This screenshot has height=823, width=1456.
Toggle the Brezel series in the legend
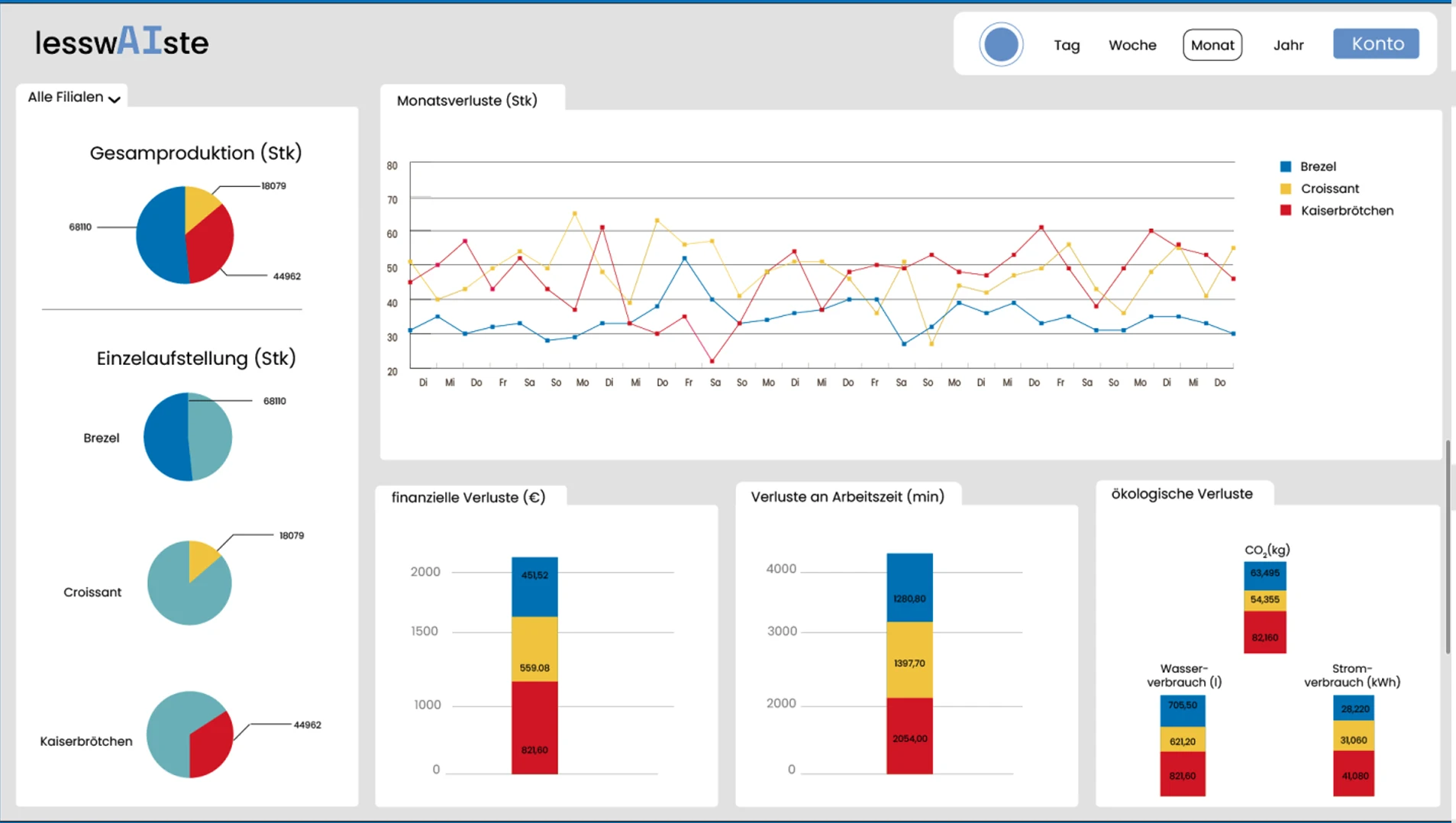click(1317, 166)
